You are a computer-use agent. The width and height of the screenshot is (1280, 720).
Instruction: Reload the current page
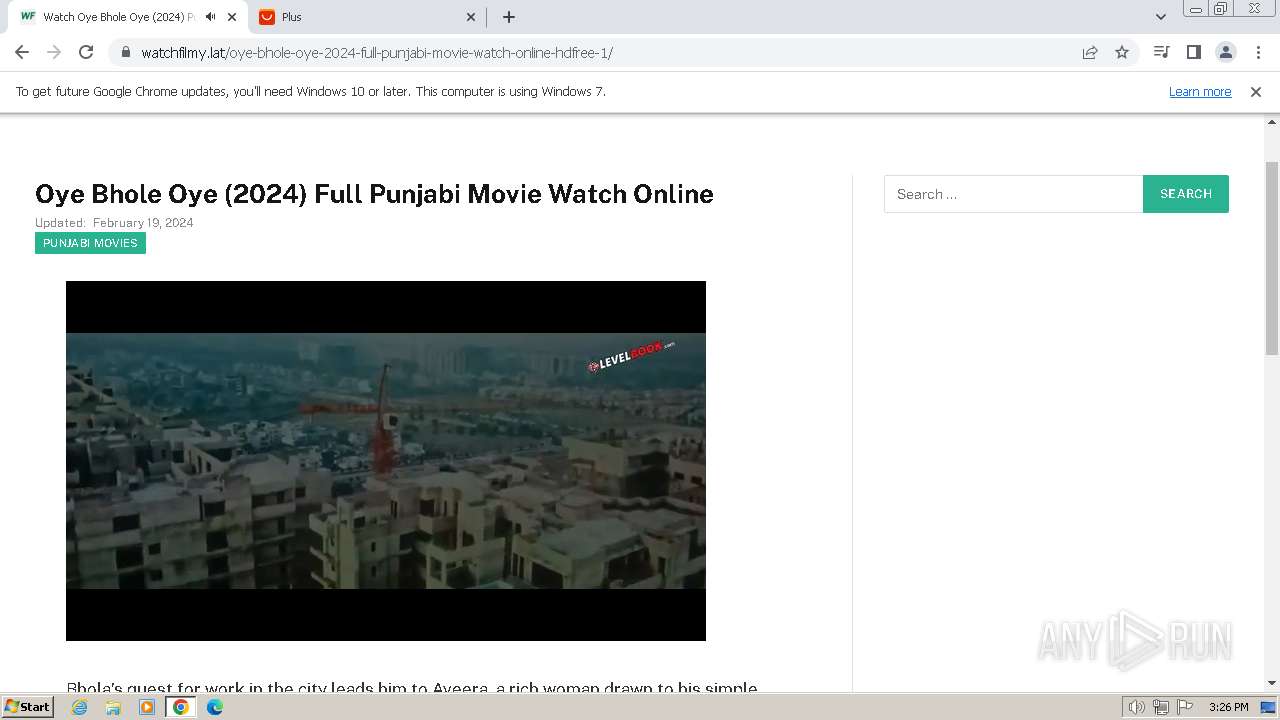86,52
